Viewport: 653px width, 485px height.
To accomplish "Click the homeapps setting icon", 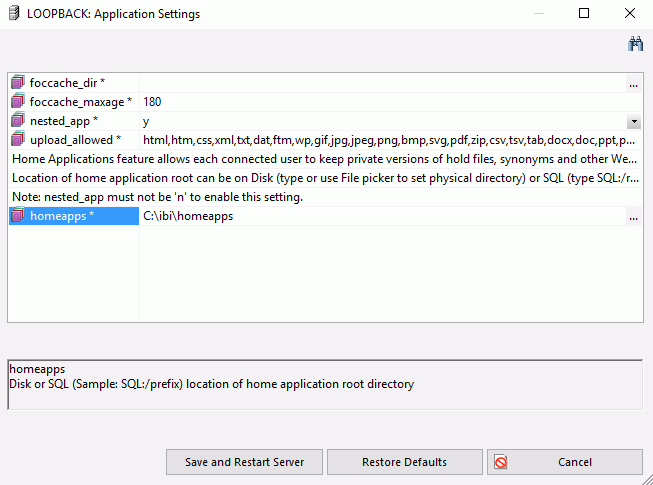I will [x=18, y=216].
